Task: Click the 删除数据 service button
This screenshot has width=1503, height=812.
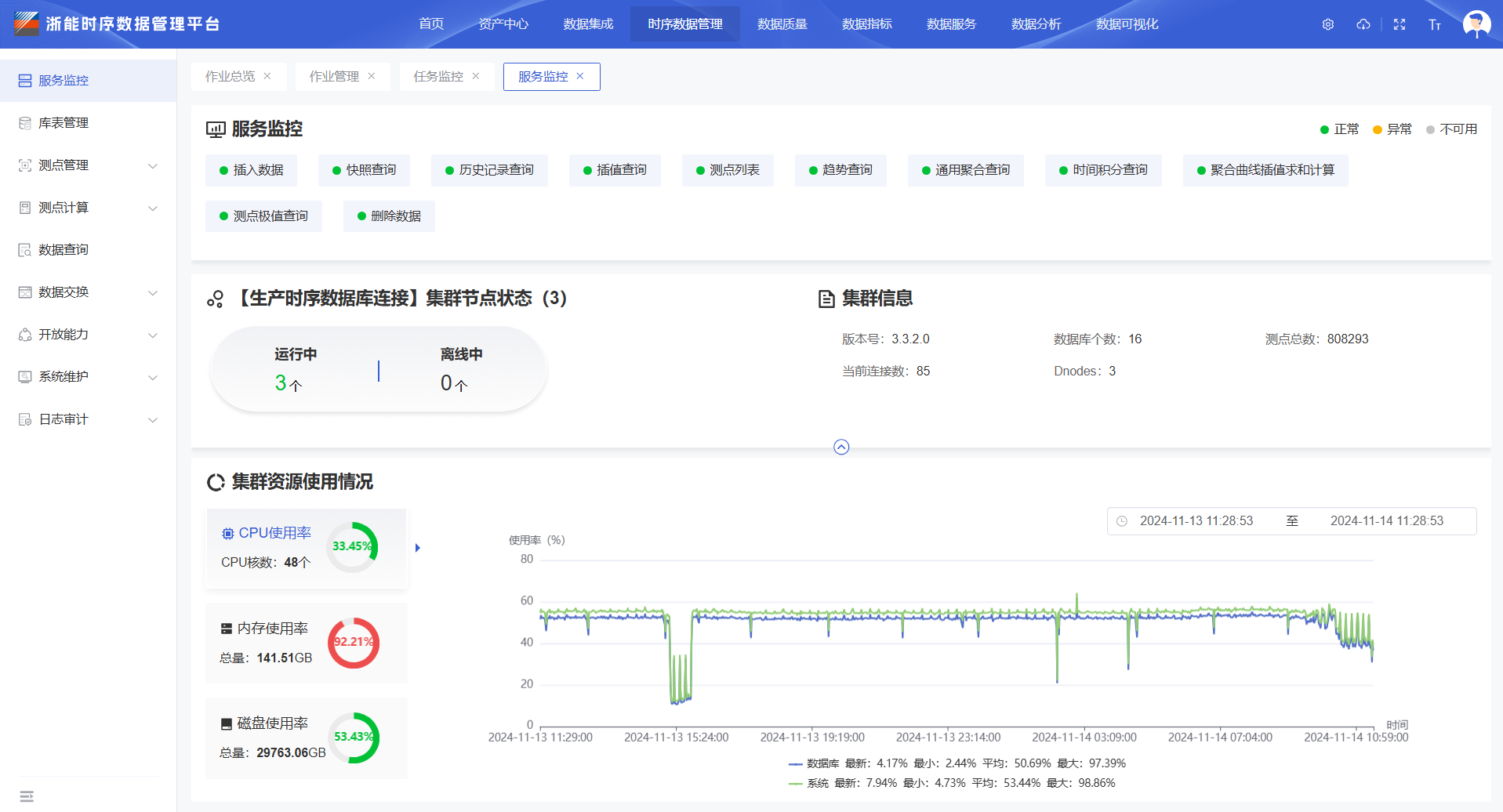Action: click(x=389, y=216)
